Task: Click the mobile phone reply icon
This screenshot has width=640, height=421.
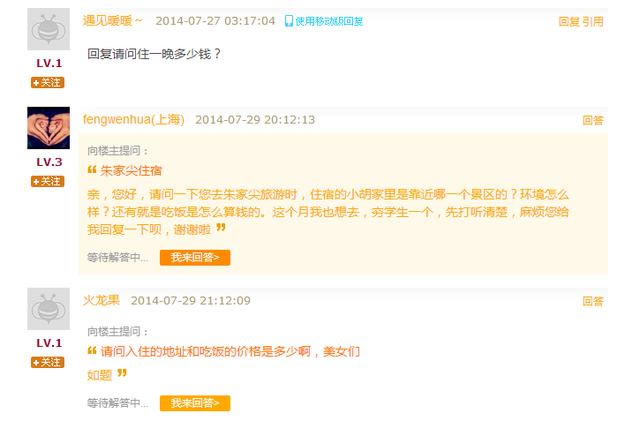Action: click(289, 21)
